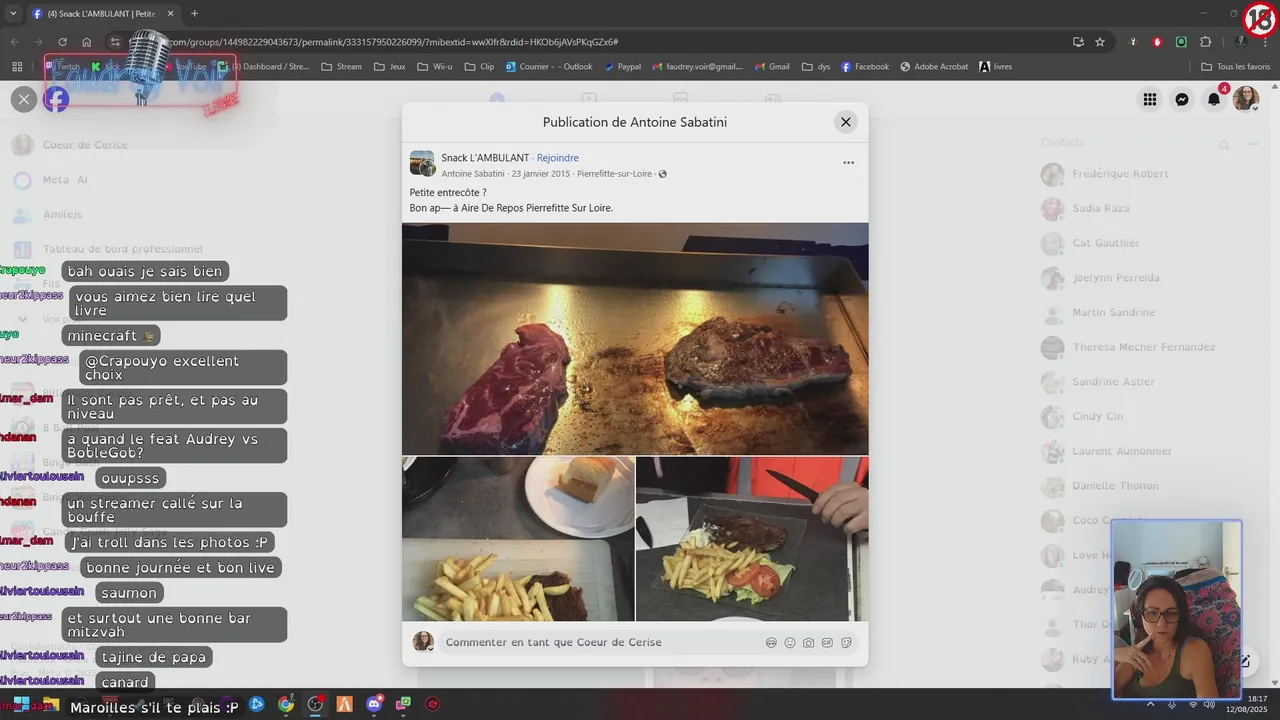Screen dimensions: 1280x720
Task: Open the livres bookmark
Action: click(x=995, y=67)
